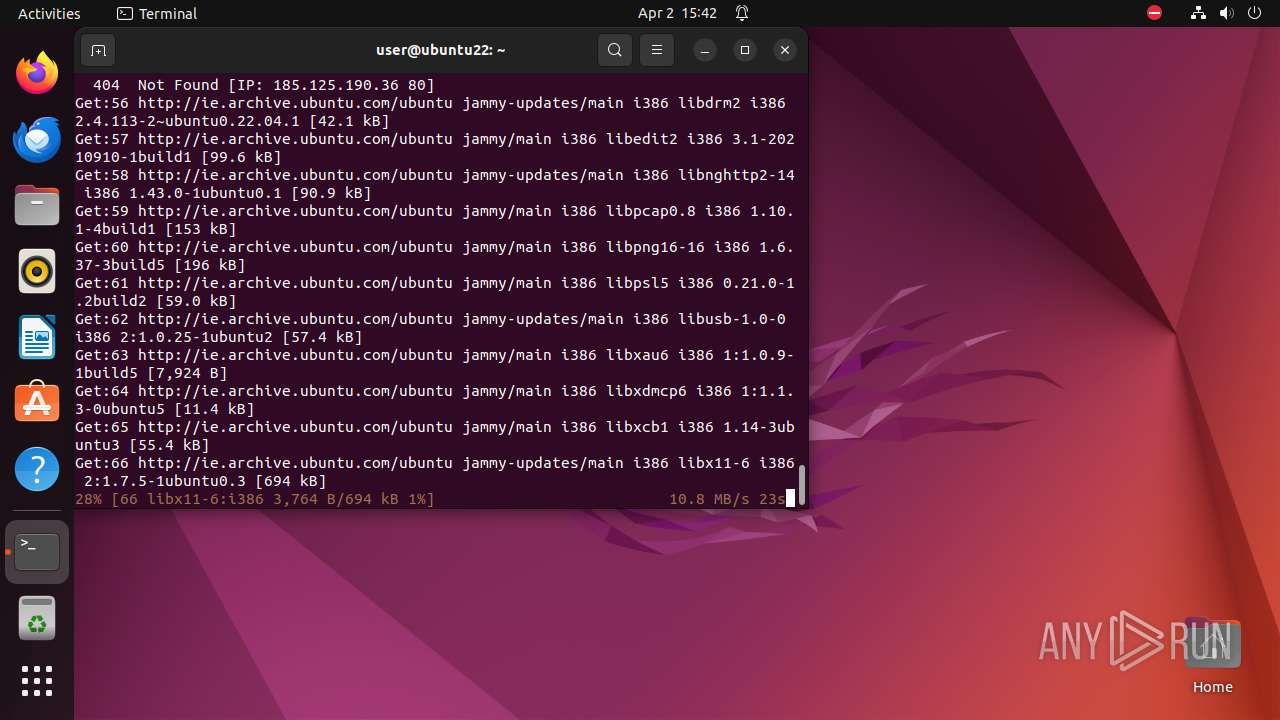Open a new terminal tab
The image size is (1280, 720).
point(98,50)
